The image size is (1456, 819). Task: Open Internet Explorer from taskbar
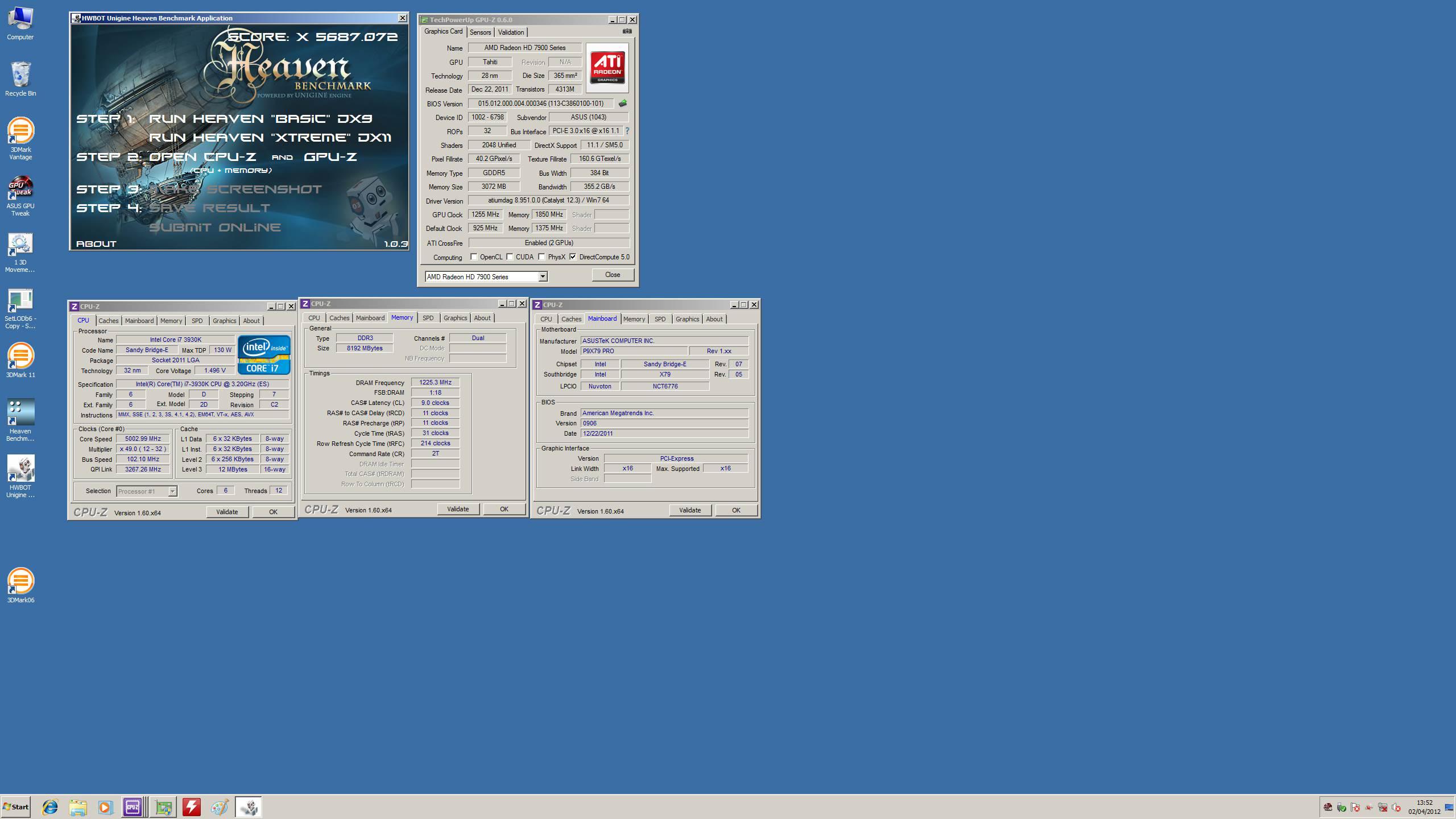[50, 807]
